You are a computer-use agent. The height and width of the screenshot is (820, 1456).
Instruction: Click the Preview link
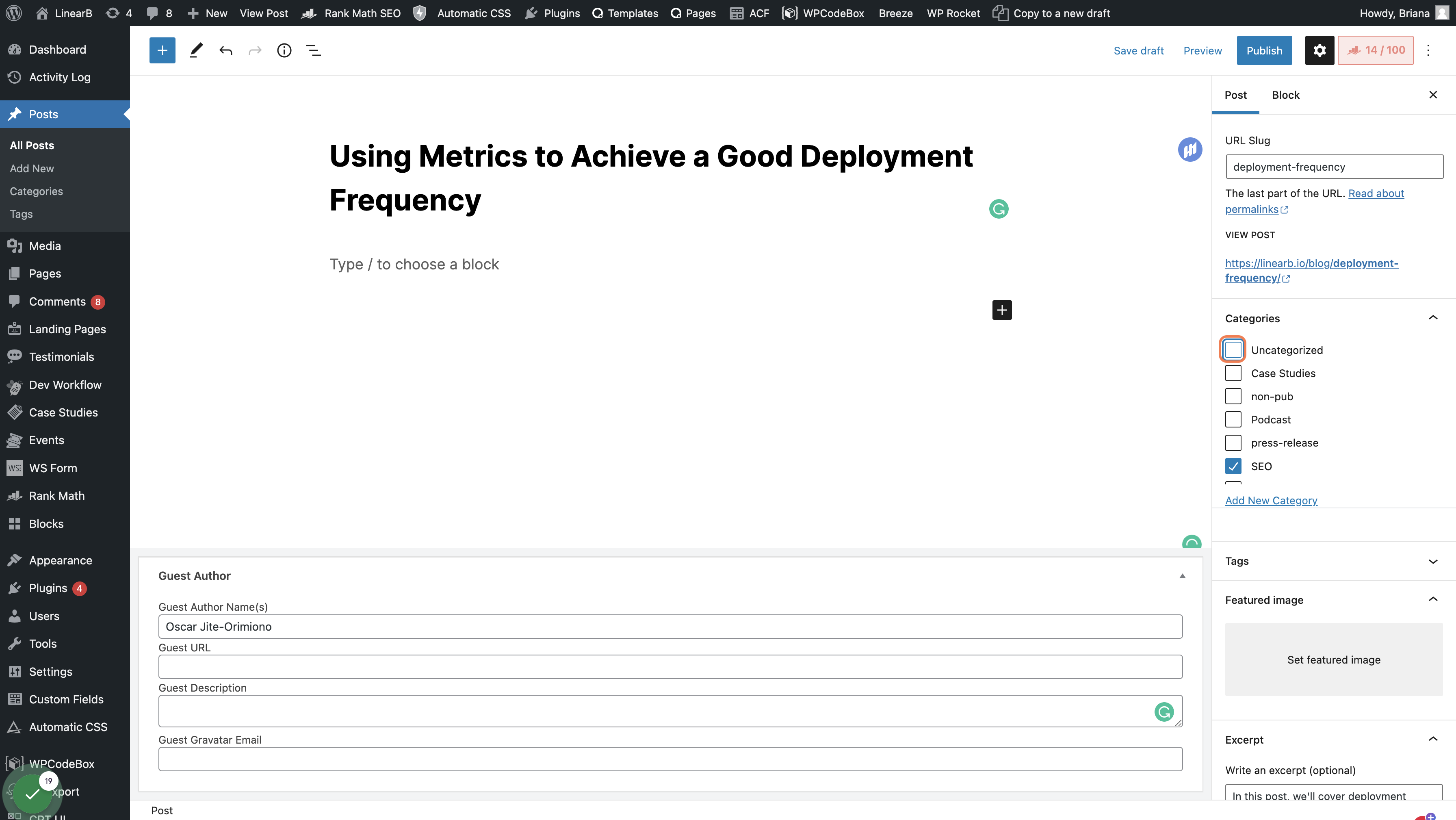point(1202,50)
